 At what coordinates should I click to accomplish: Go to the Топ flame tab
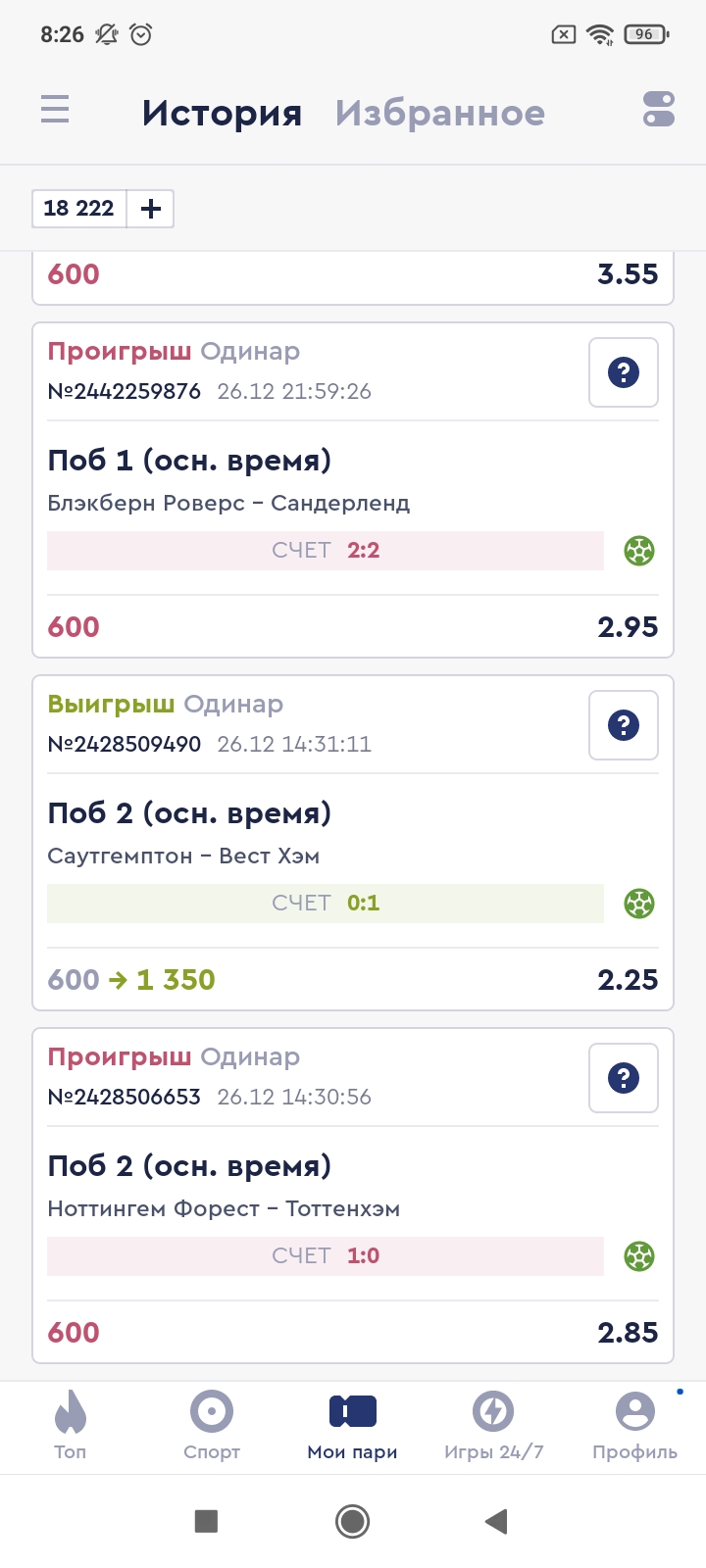click(x=71, y=1426)
